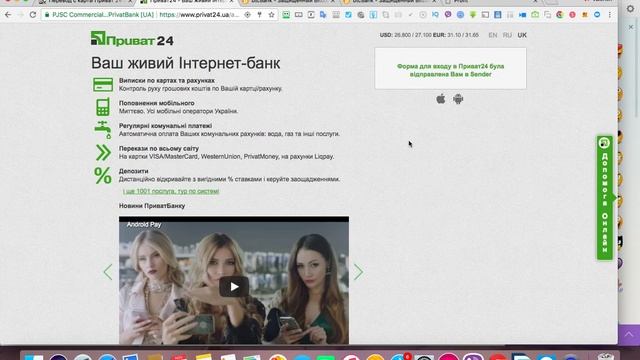The height and width of the screenshot is (360, 640).
Task: Click the 'Поповнення мобільного' heading
Action: 156,103
